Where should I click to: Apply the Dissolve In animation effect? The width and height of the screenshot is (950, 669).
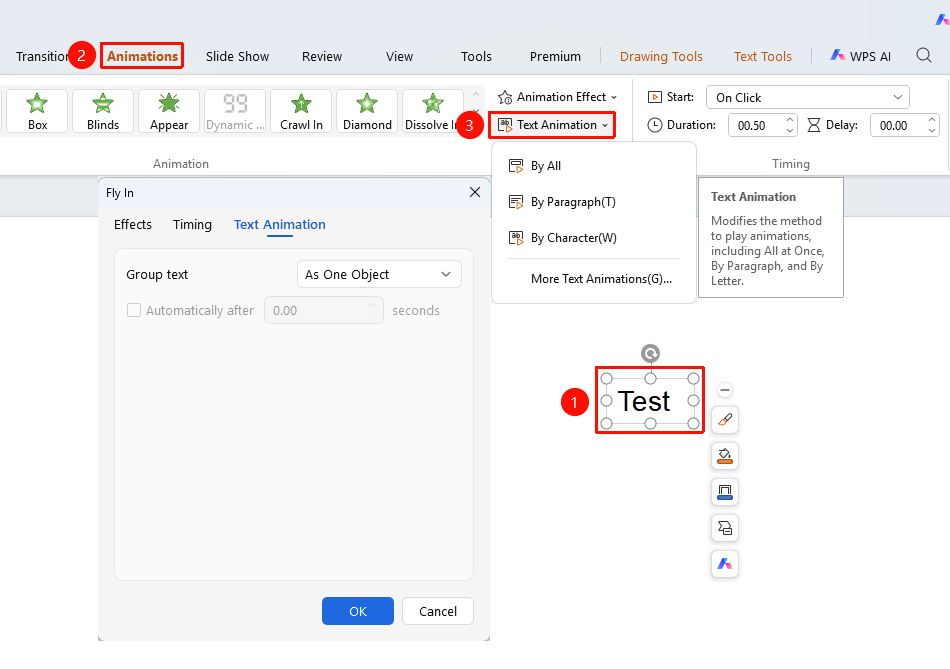pos(433,111)
